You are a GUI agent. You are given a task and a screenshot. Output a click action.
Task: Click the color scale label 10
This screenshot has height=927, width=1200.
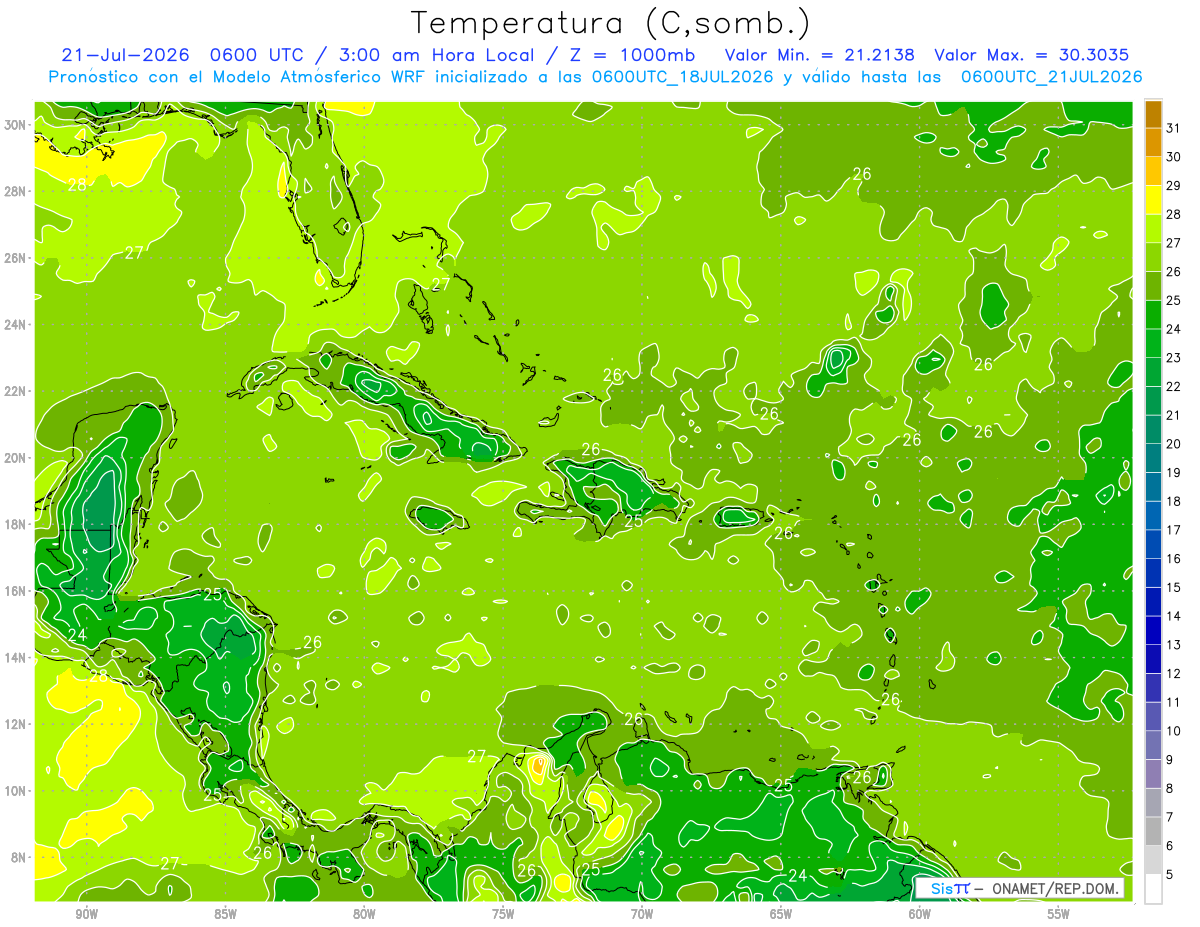(x=1174, y=730)
